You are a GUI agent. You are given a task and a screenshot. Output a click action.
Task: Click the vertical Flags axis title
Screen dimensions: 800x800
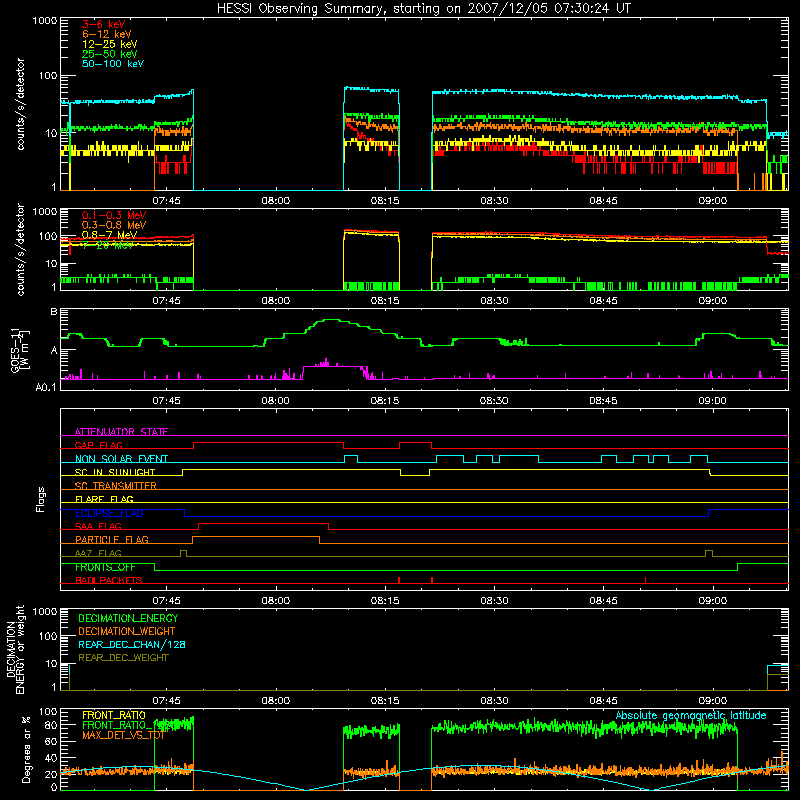[41, 499]
